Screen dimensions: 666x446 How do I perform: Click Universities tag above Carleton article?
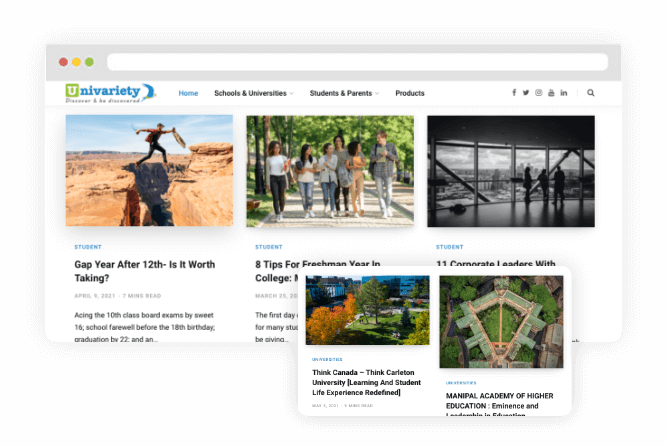click(327, 359)
